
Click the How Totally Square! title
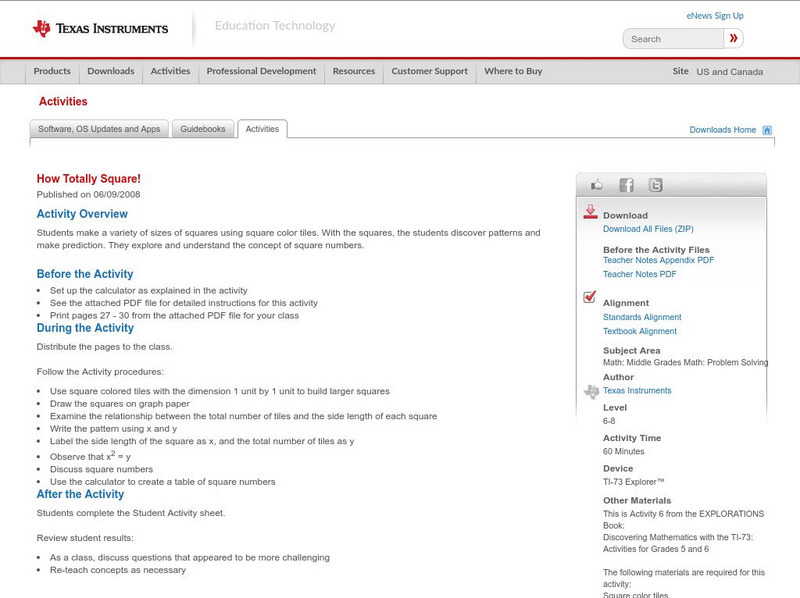(x=89, y=179)
